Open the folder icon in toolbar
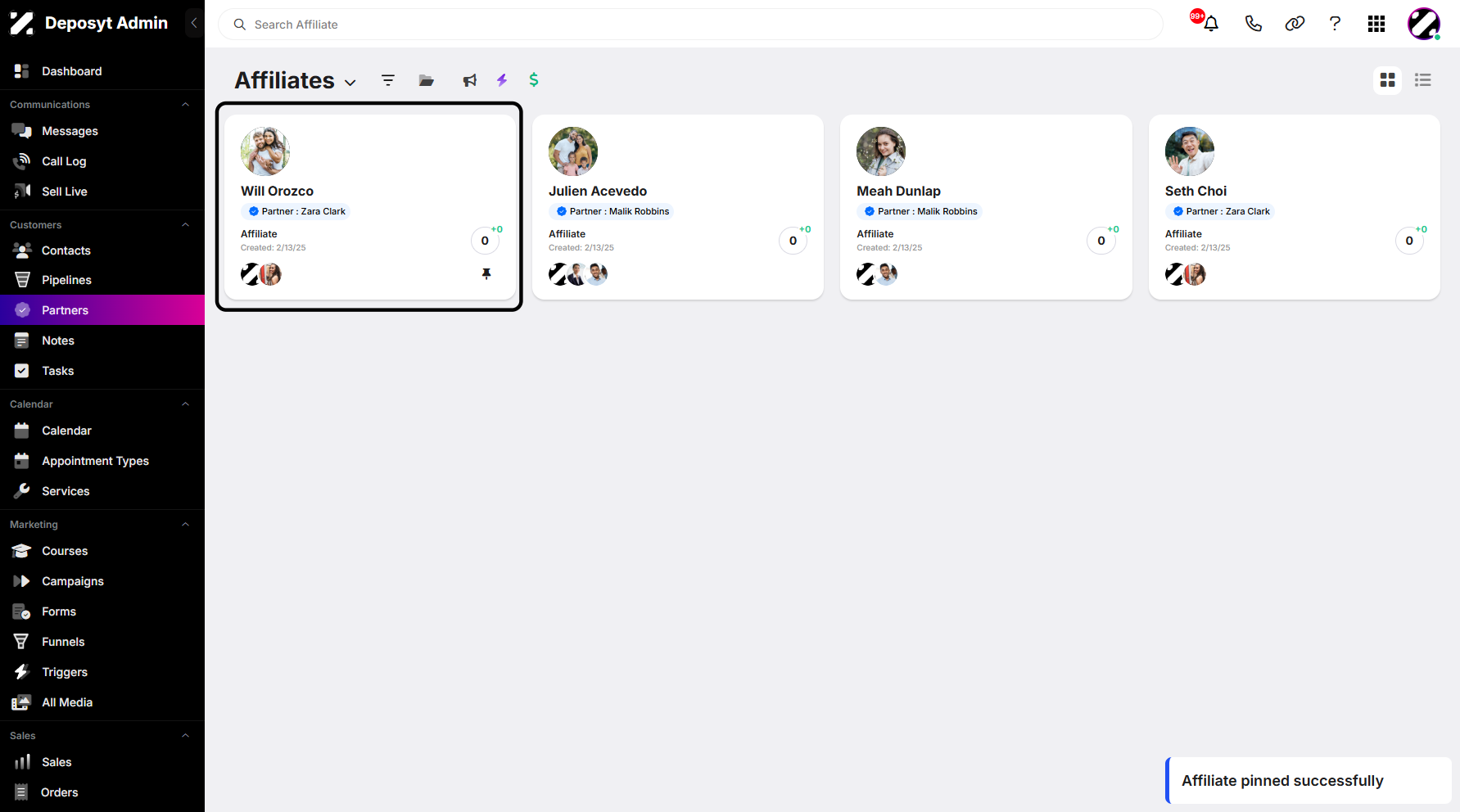The width and height of the screenshot is (1460, 812). (427, 80)
